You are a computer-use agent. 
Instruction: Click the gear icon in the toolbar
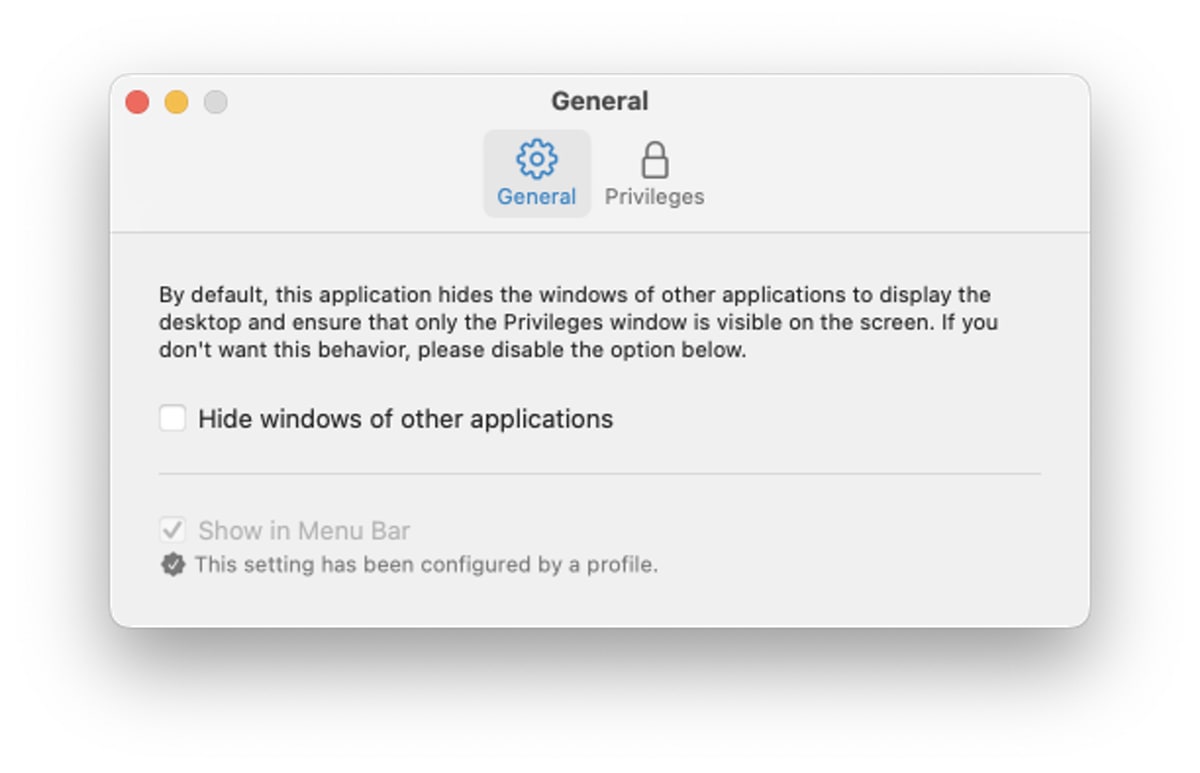coord(537,159)
